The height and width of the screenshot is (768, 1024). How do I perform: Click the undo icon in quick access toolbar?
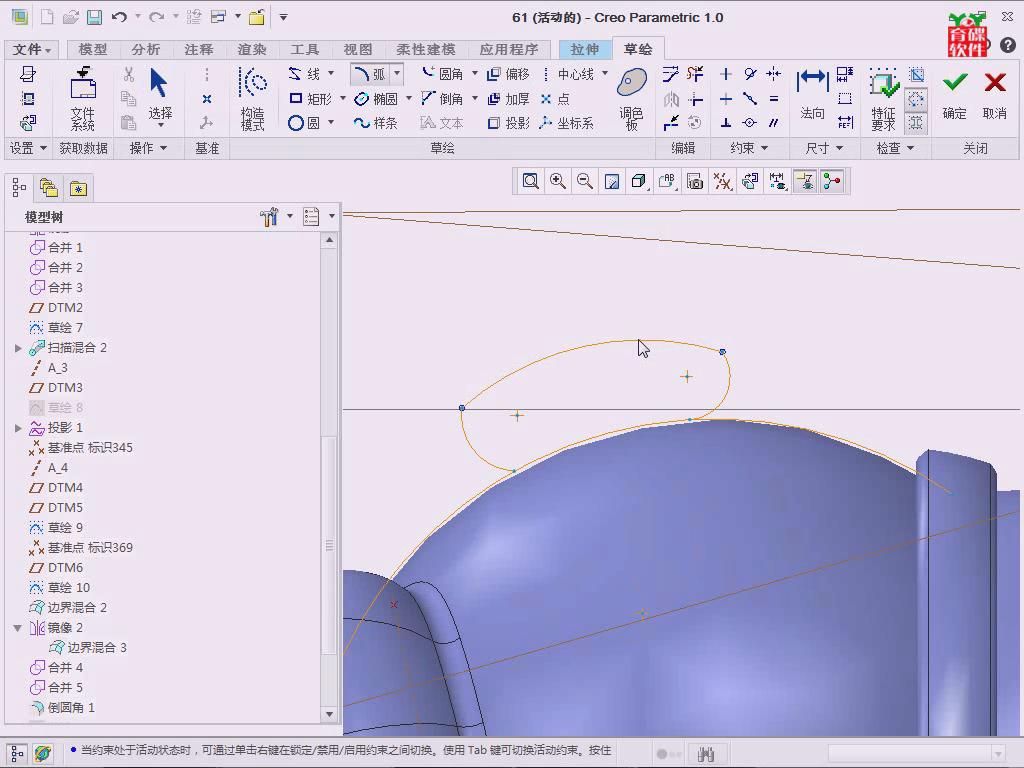pos(119,18)
